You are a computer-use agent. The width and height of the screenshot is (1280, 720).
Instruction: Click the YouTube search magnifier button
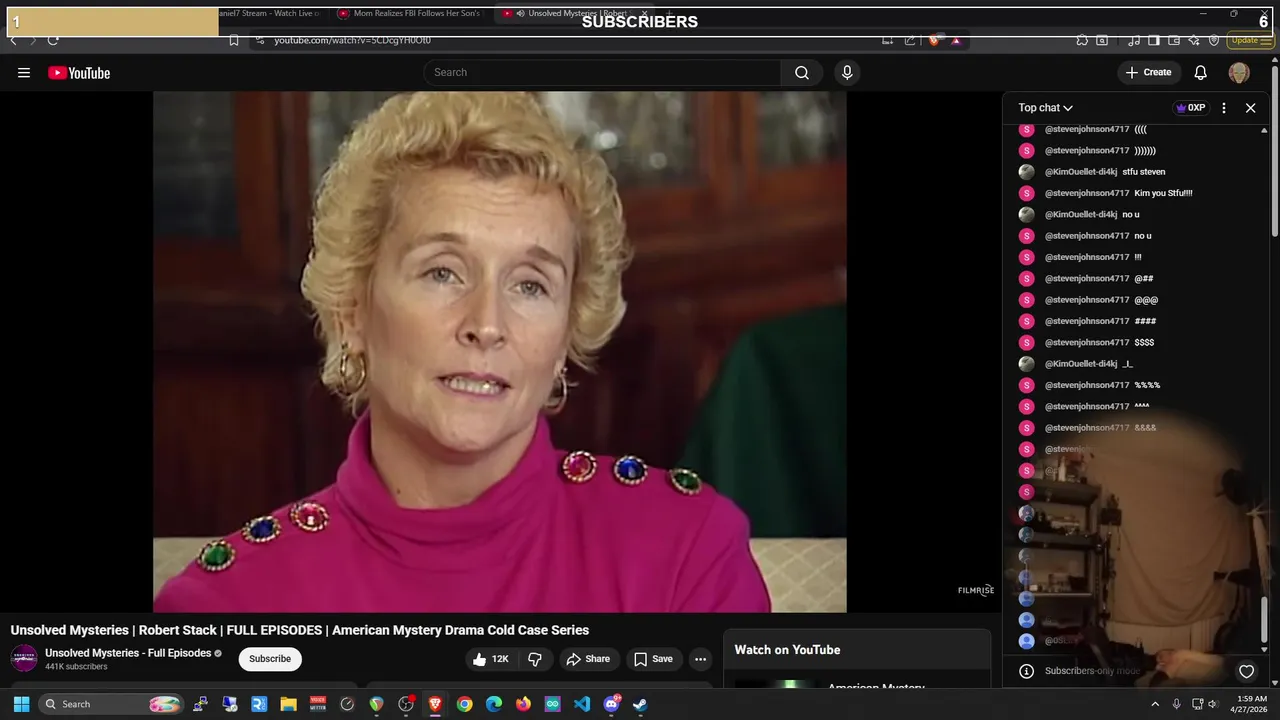pyautogui.click(x=802, y=73)
